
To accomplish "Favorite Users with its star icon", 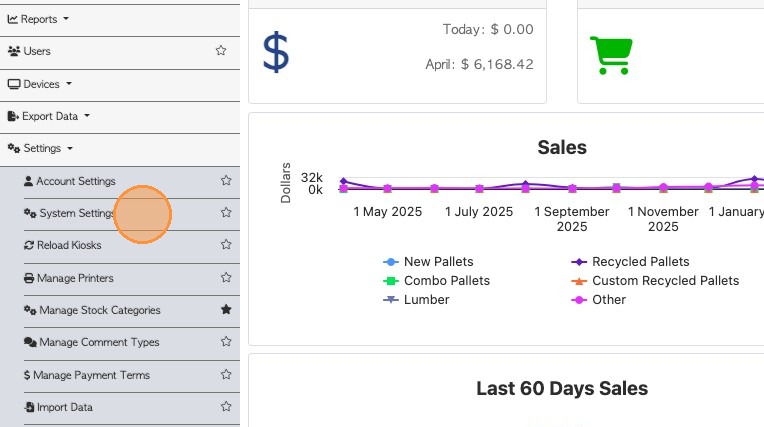I will pyautogui.click(x=221, y=51).
